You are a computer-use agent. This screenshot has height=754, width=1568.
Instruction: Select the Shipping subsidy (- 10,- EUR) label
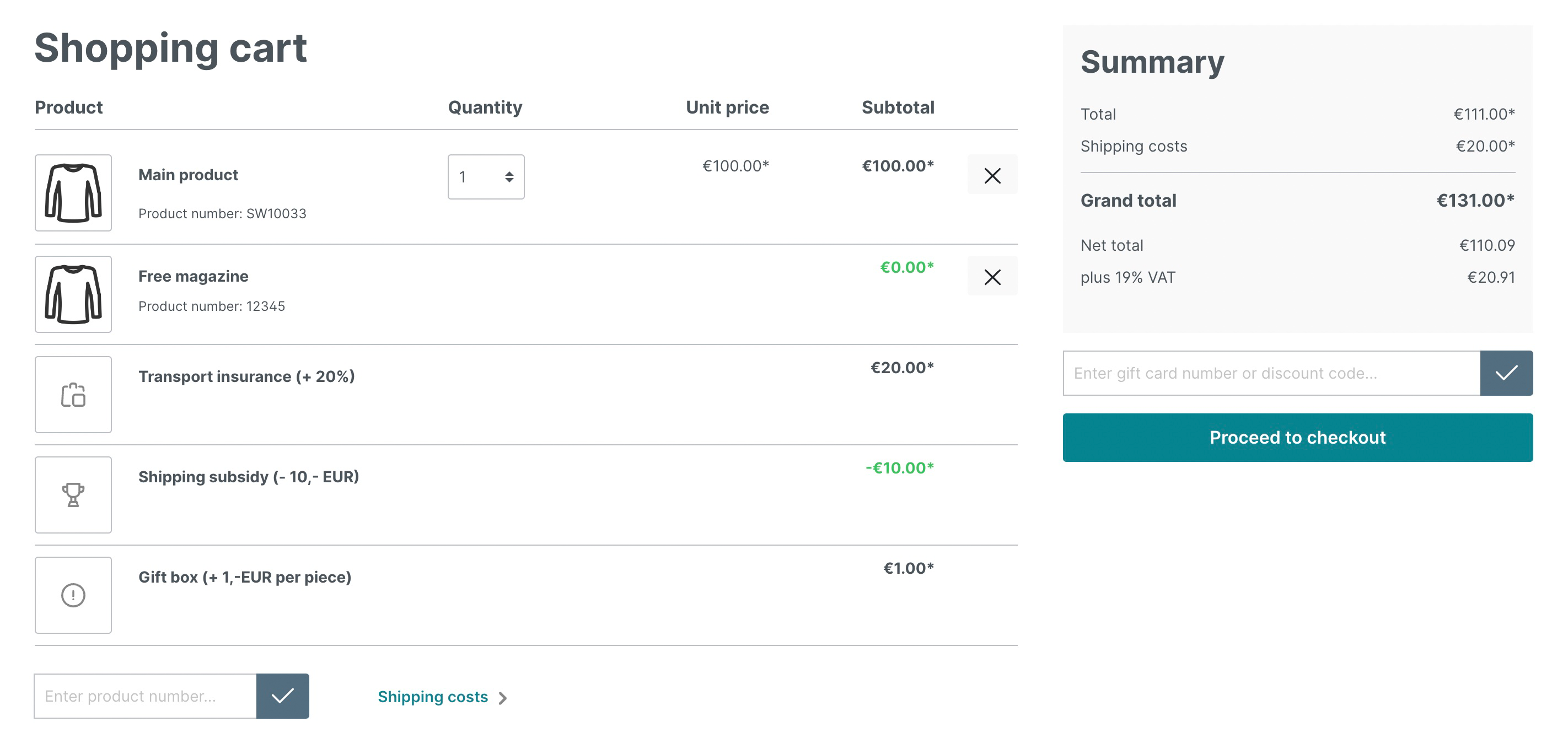click(248, 477)
